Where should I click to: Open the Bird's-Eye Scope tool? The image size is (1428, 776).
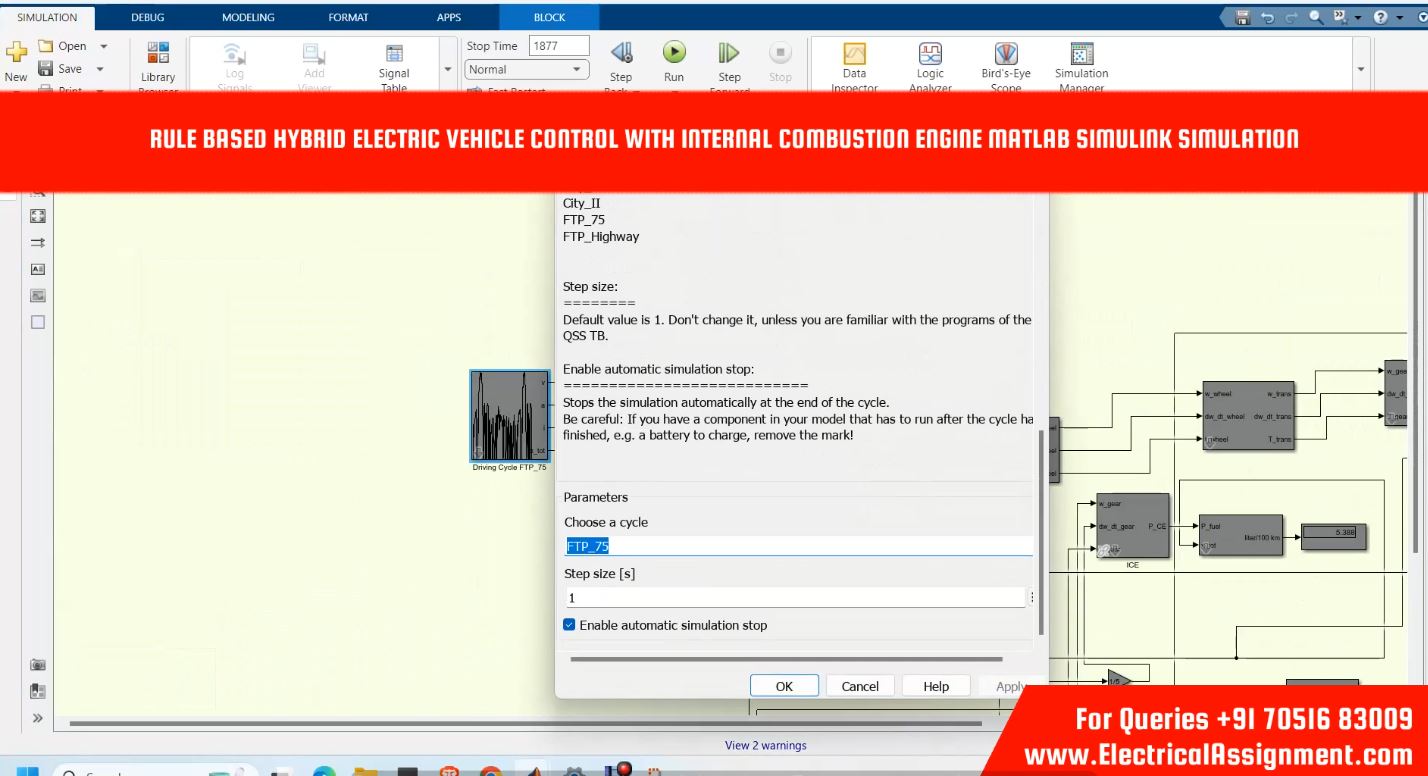tap(1005, 55)
